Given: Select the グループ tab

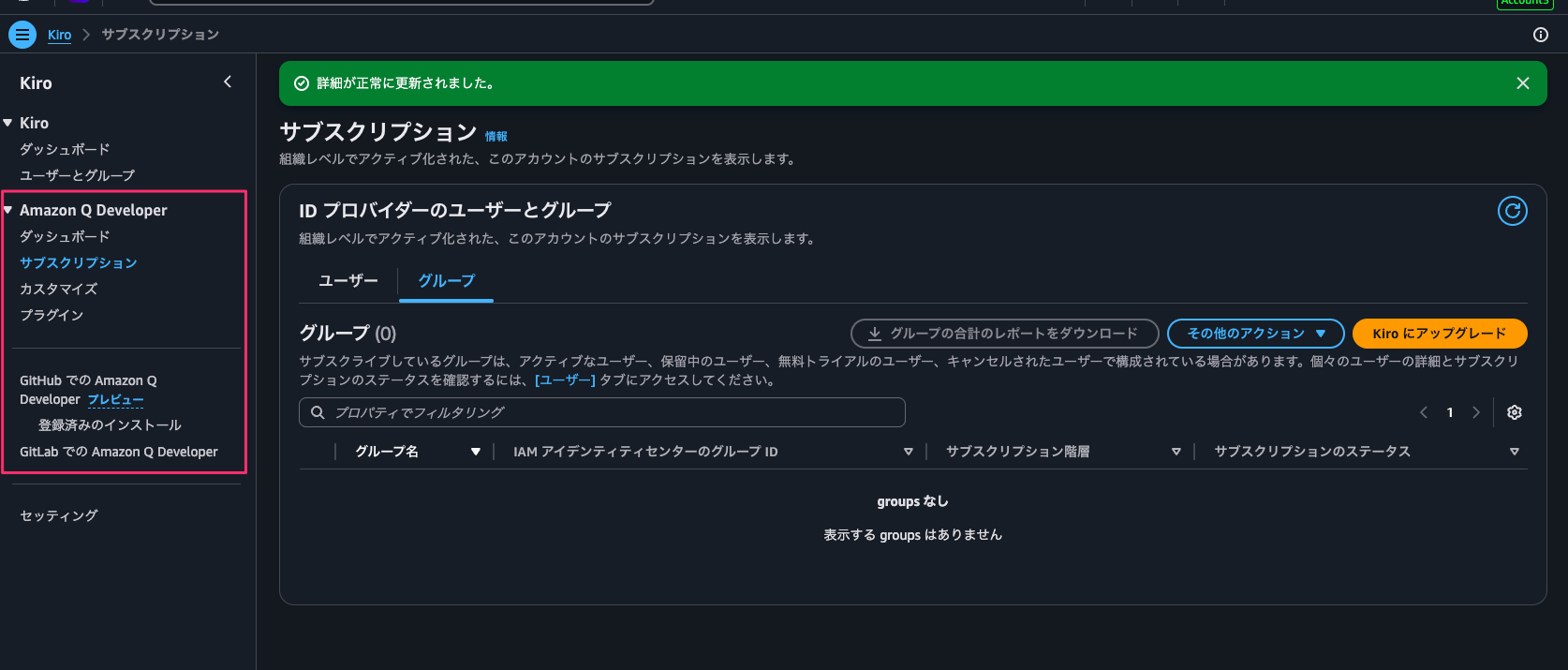Looking at the screenshot, I should click(x=446, y=281).
